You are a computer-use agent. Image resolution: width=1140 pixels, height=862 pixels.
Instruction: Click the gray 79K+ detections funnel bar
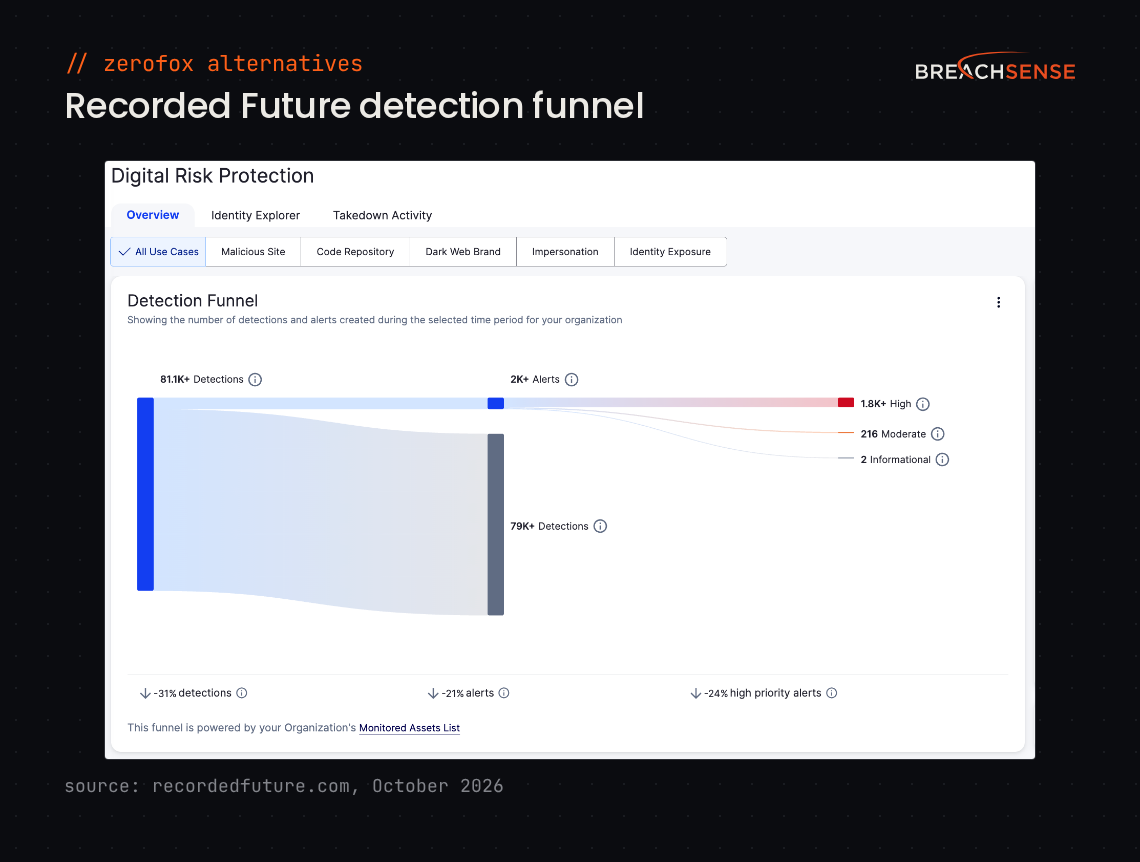(x=496, y=525)
